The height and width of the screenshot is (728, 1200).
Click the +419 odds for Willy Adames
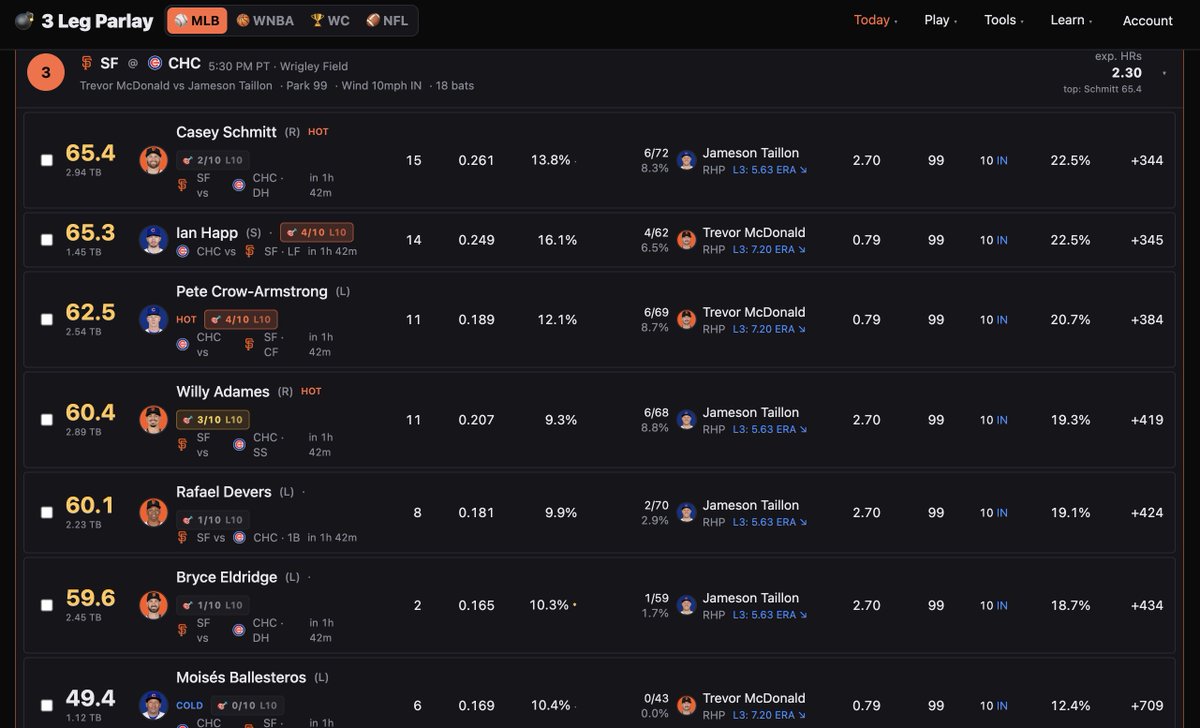click(1147, 420)
